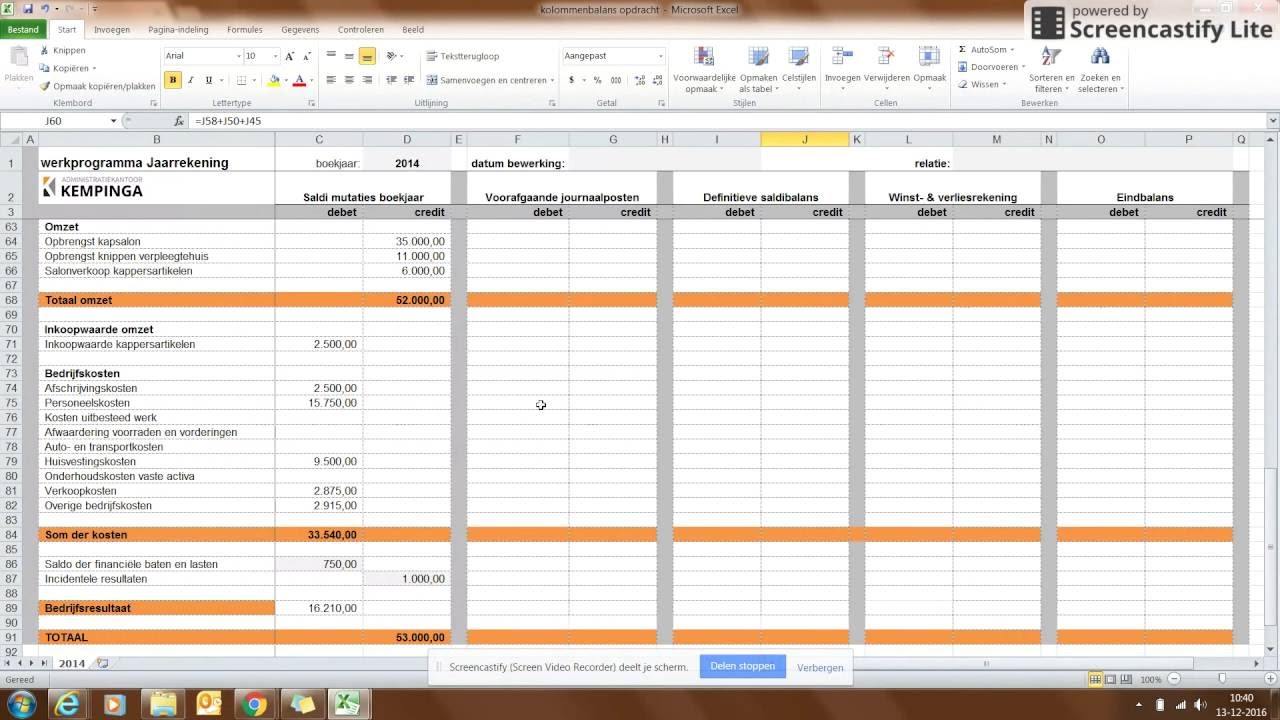
Task: Open Voorwaardelijke opmaak dropdown
Action: [x=704, y=69]
